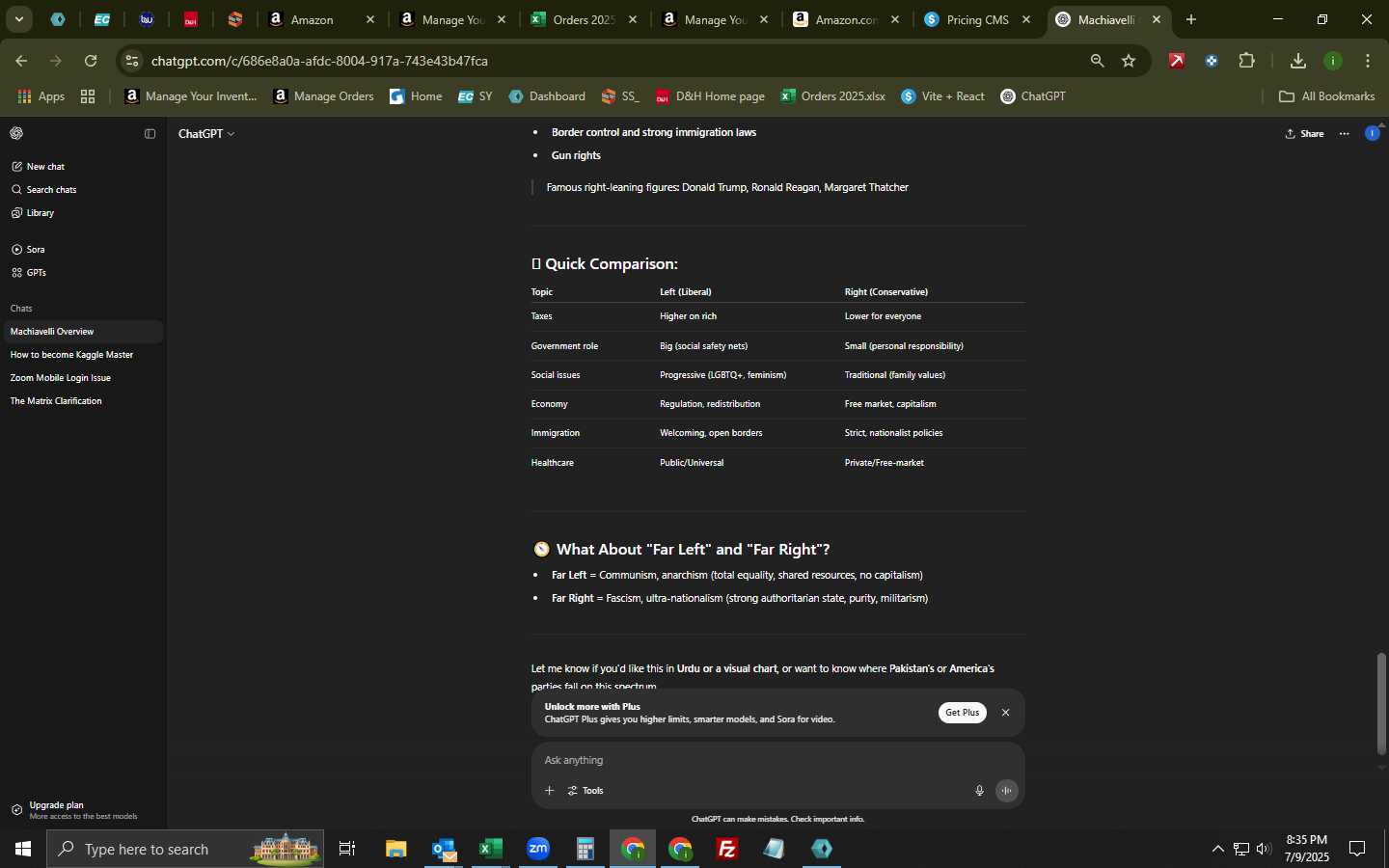This screenshot has height=868, width=1389.
Task: View site information icon in address bar
Action: click(x=132, y=61)
